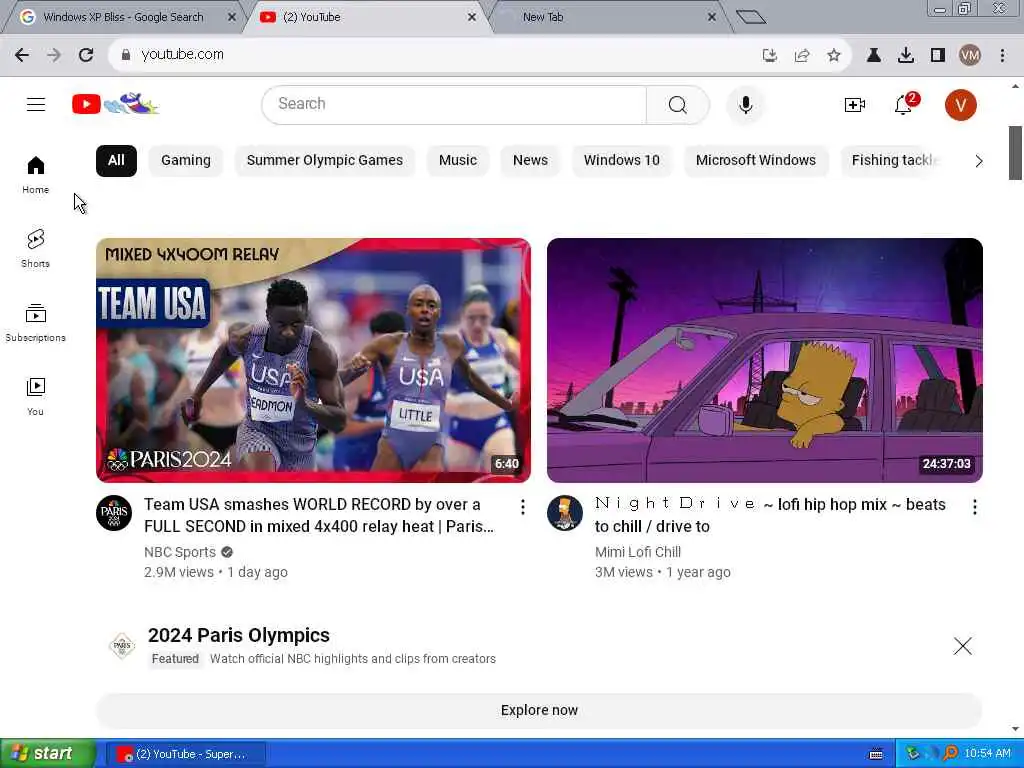Play the Team USA relay thumbnail

[x=313, y=360]
